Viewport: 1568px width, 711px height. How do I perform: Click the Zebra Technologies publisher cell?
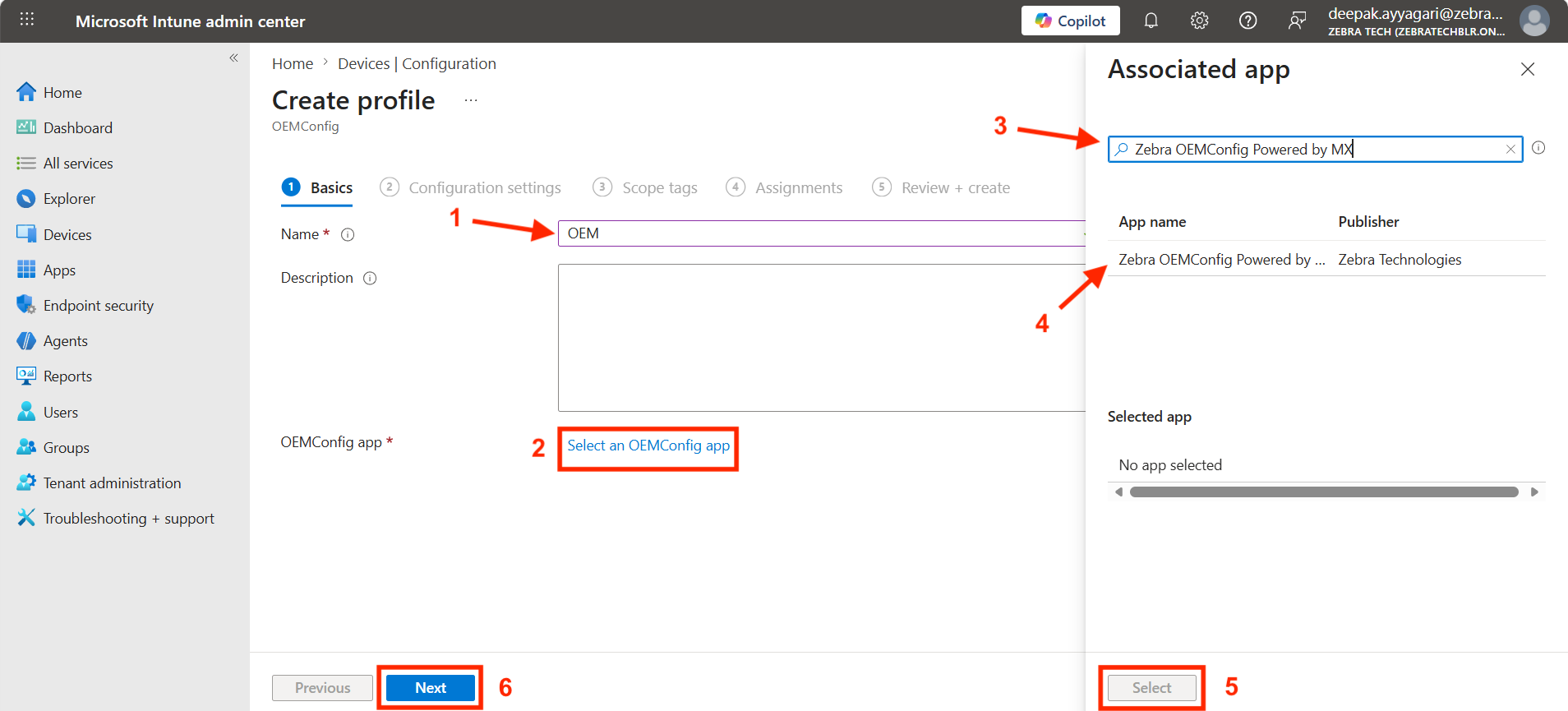[1400, 260]
